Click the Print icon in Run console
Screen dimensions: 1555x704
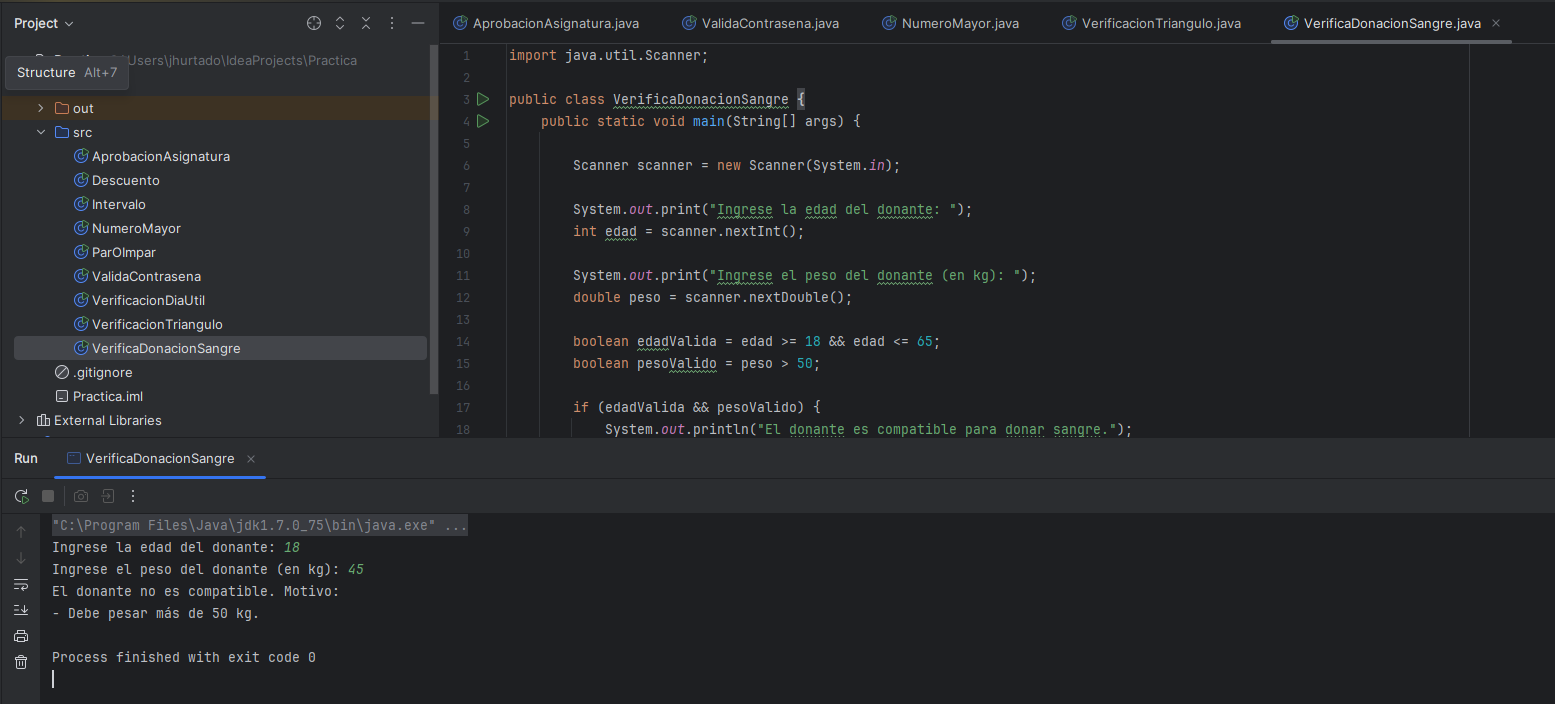21,636
